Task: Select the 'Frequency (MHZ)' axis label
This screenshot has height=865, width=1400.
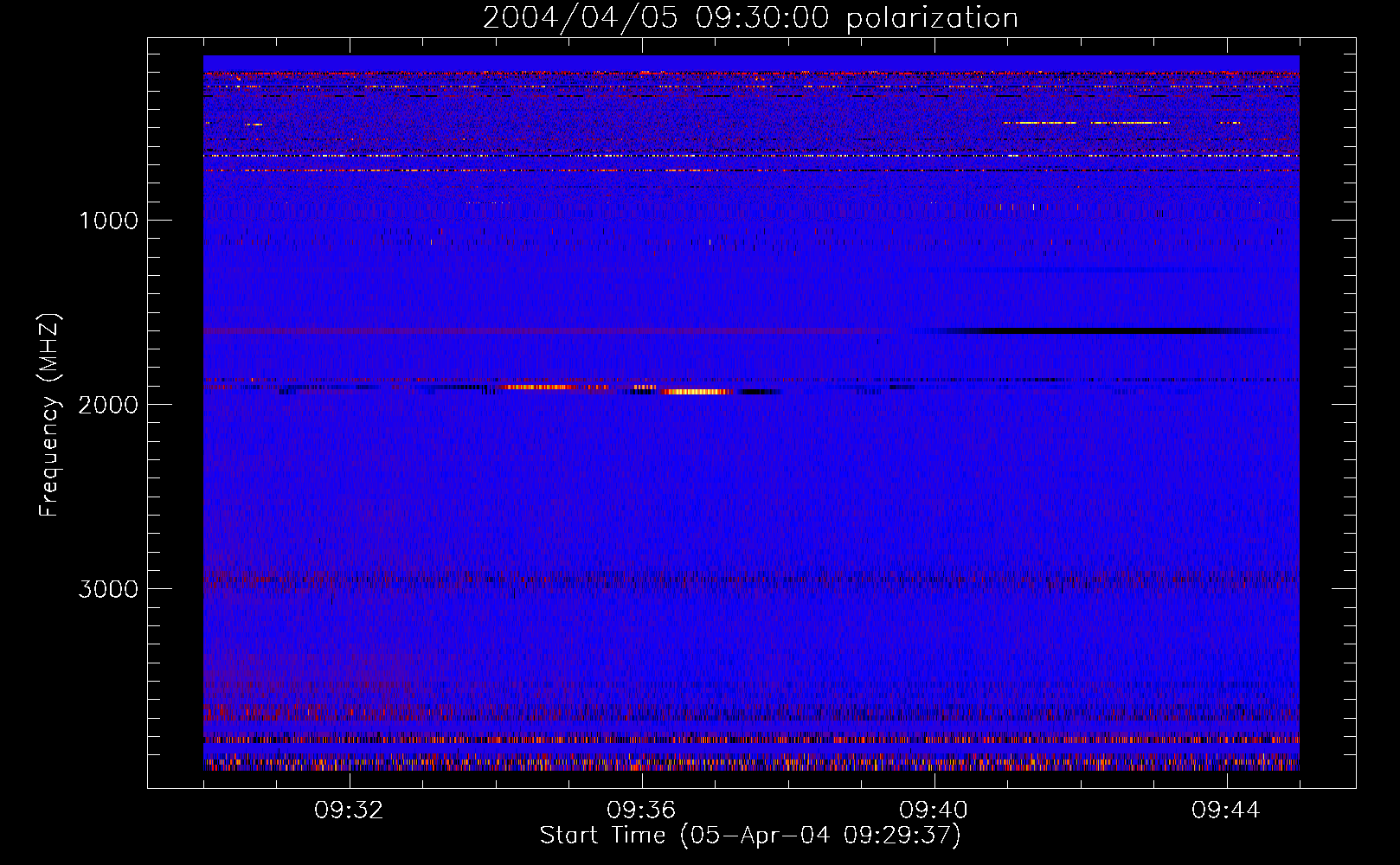Action: coord(50,415)
